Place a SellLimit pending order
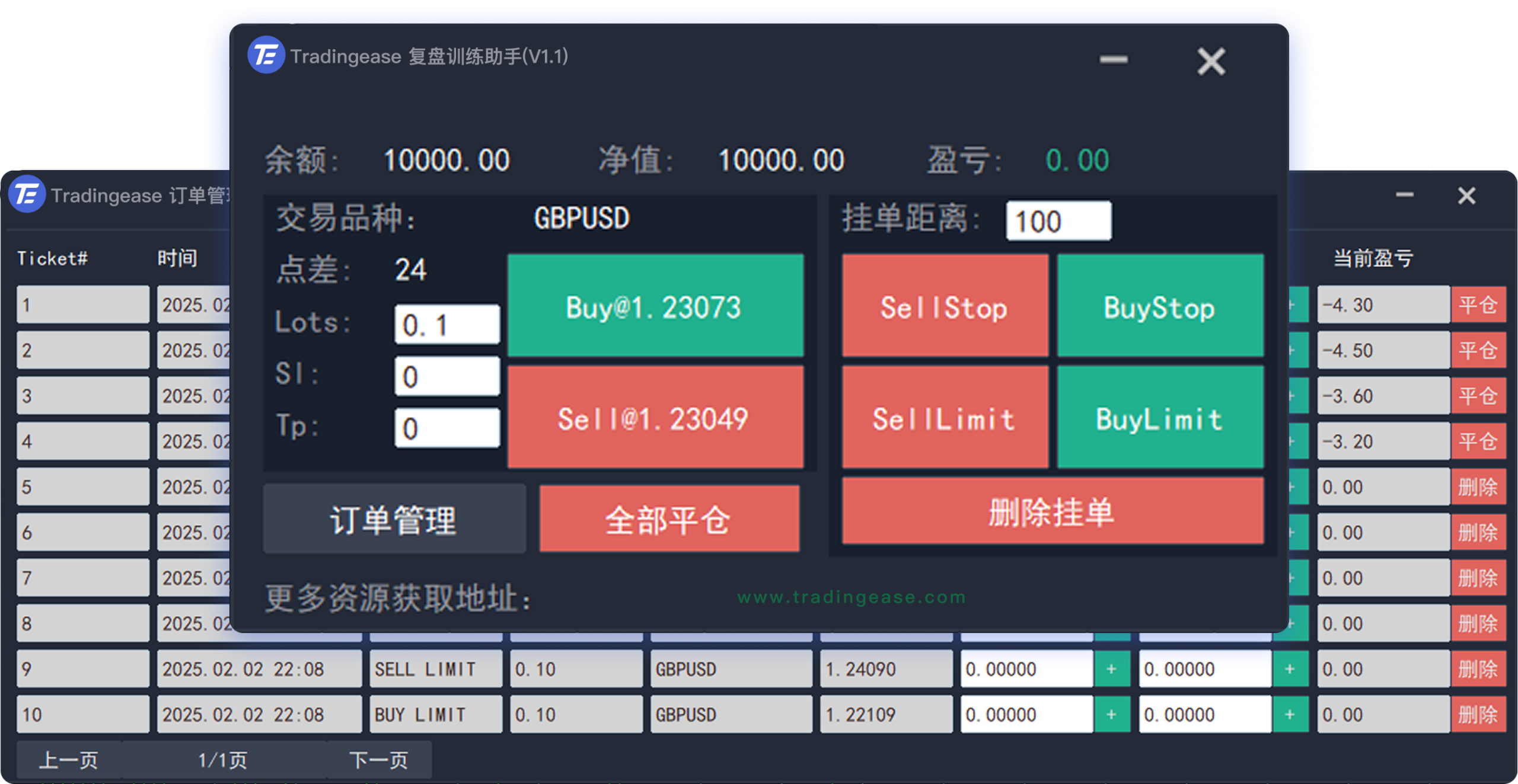 click(x=945, y=418)
